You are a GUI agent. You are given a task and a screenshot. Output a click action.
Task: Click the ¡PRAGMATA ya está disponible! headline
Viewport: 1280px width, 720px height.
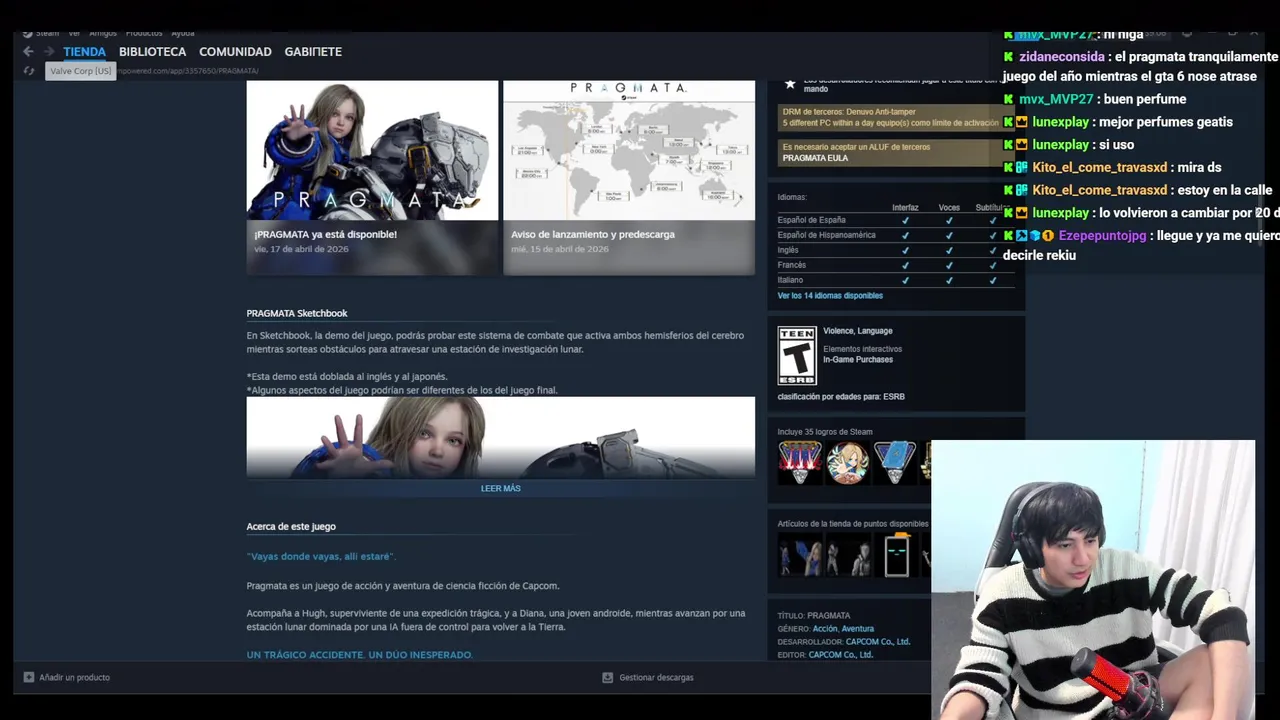click(x=325, y=234)
